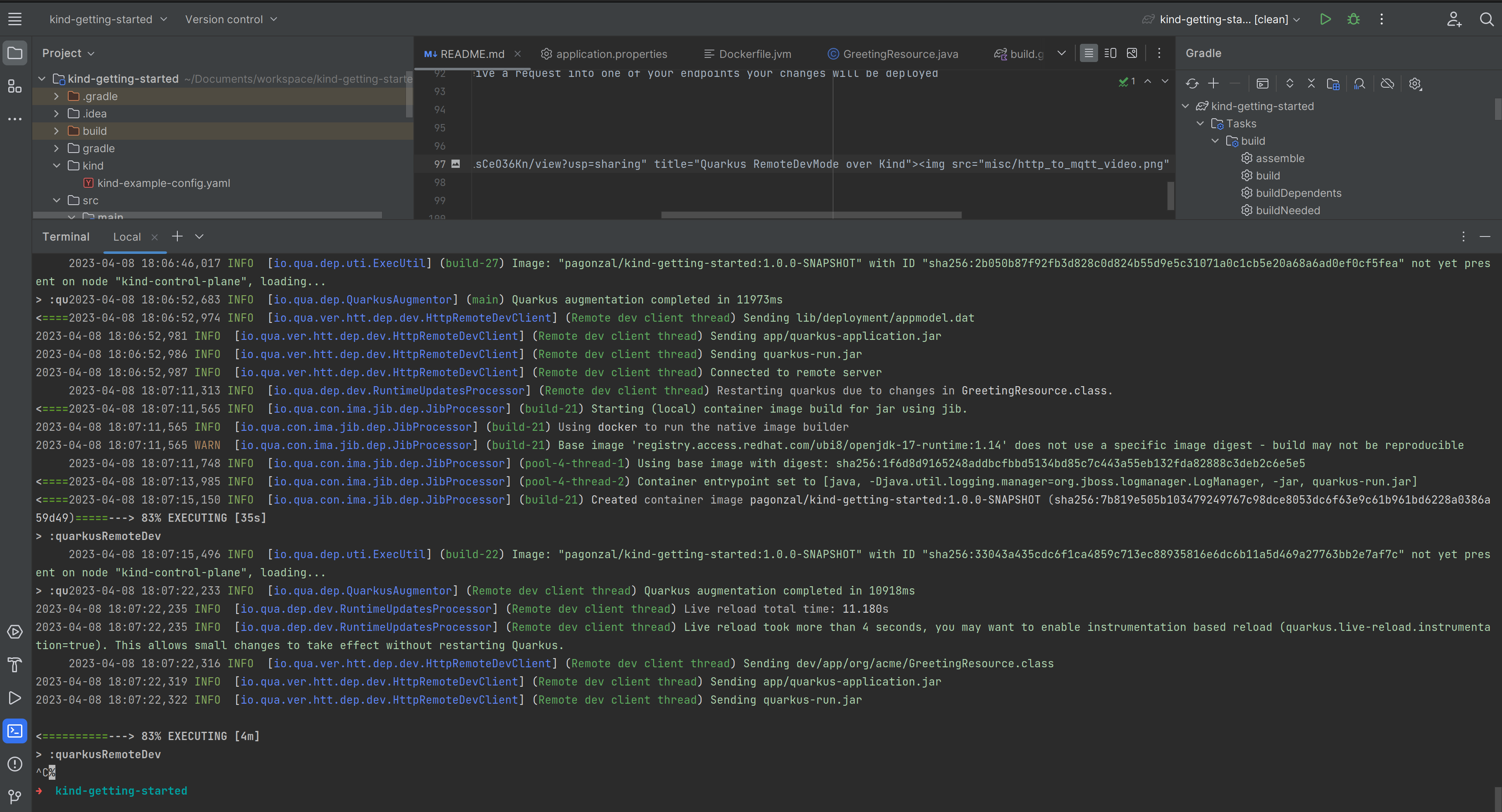Viewport: 1502px width, 812px height.
Task: Collapse the kind folder in project tree
Action: [57, 165]
